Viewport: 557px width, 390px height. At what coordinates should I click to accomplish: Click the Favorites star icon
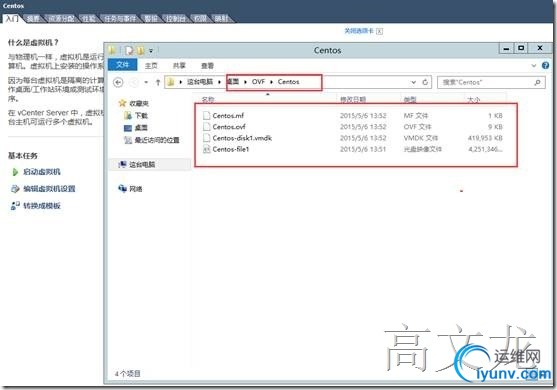(x=122, y=103)
